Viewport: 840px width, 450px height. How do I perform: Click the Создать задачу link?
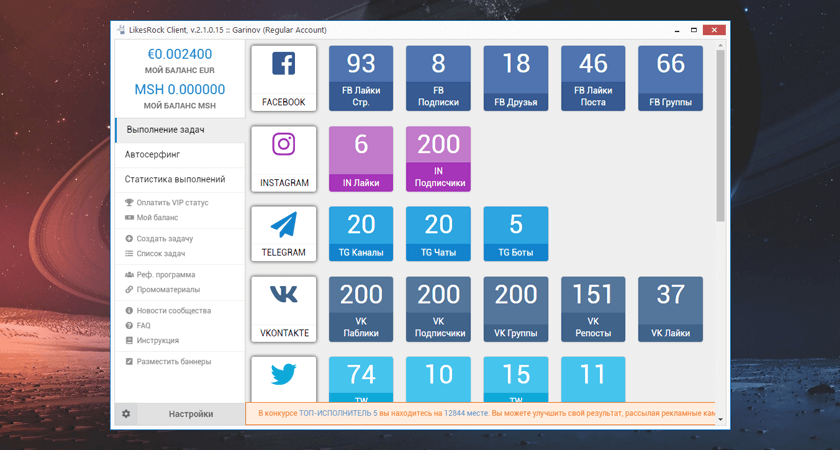[x=165, y=239]
